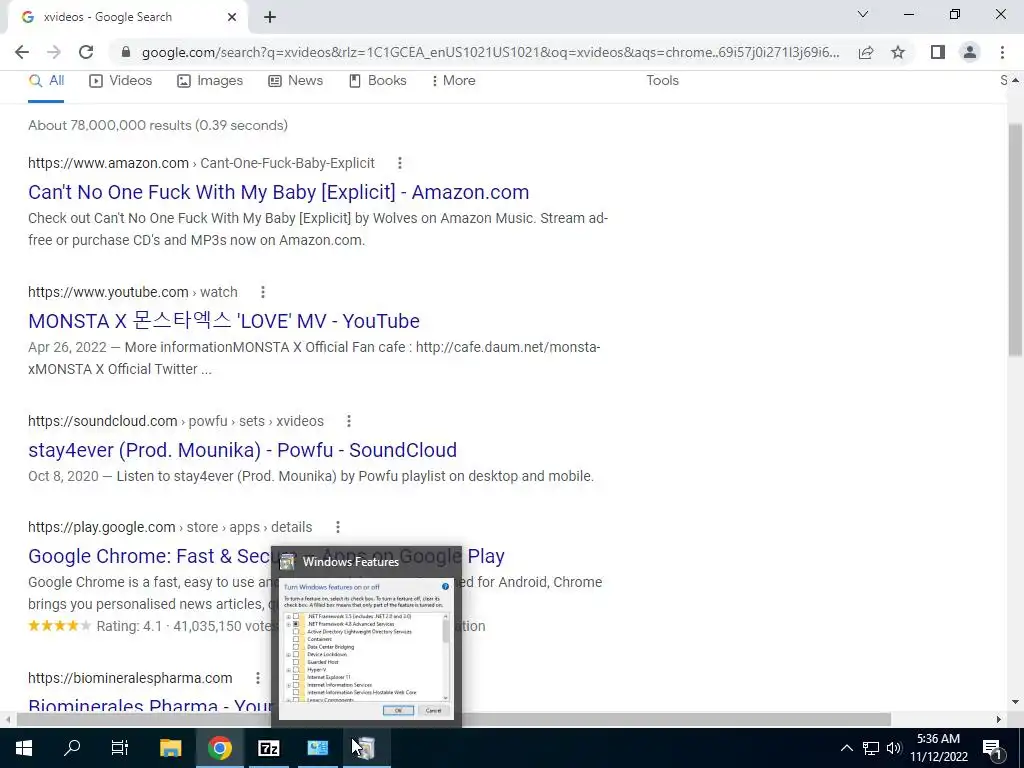The height and width of the screenshot is (768, 1024).
Task: Click the https://www.youtube.com › watch text
Action: pos(133,292)
